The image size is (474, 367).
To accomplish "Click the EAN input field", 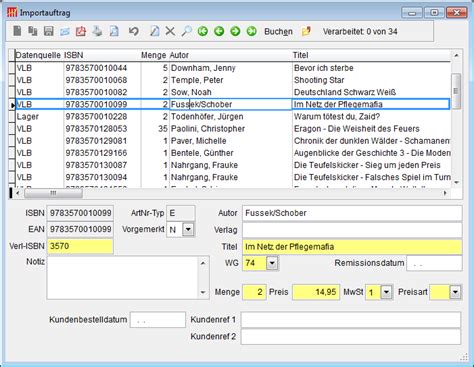I will pyautogui.click(x=80, y=229).
